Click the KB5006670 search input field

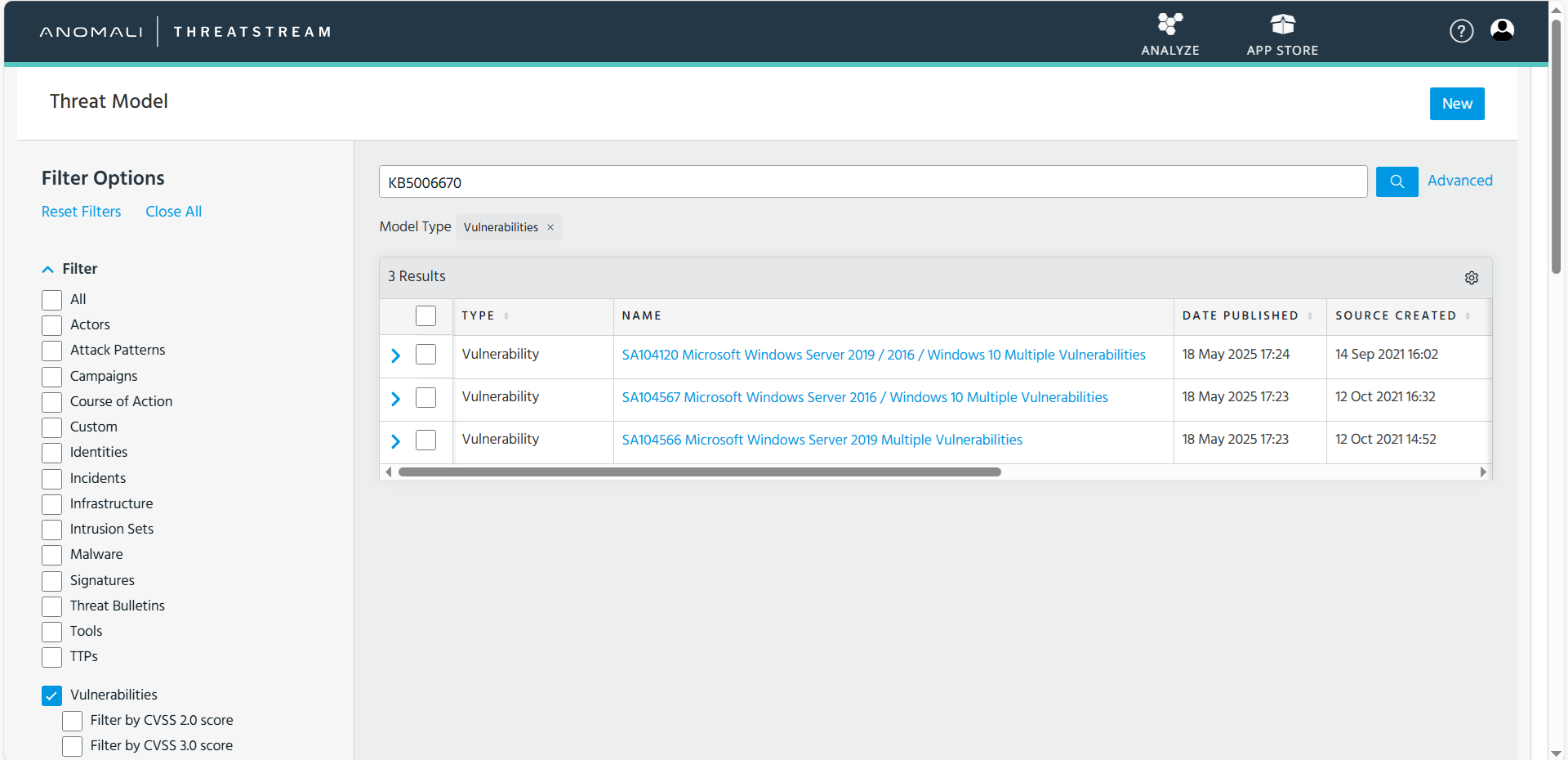coord(873,181)
